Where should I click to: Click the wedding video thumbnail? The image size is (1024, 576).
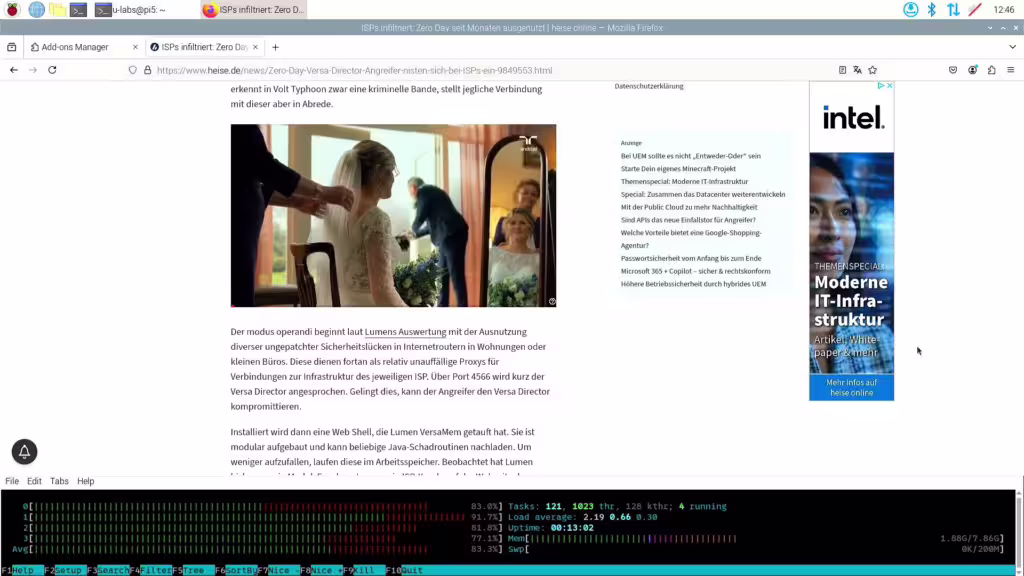coord(393,216)
